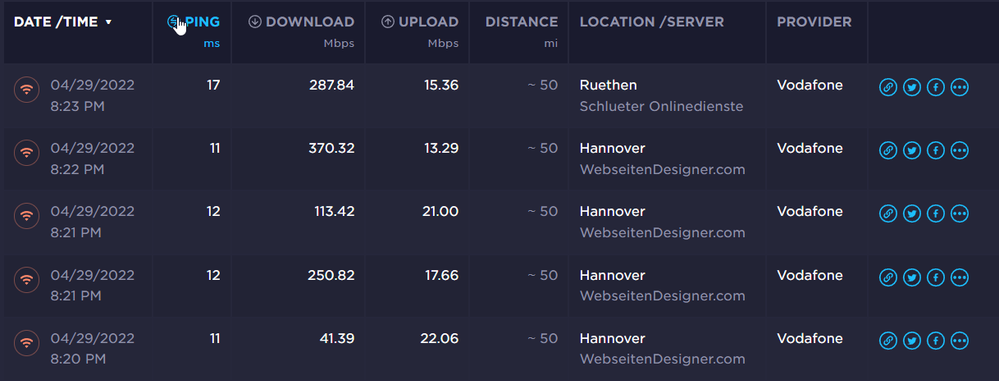Click download value 370.32
The height and width of the screenshot is (381, 999).
click(331, 148)
